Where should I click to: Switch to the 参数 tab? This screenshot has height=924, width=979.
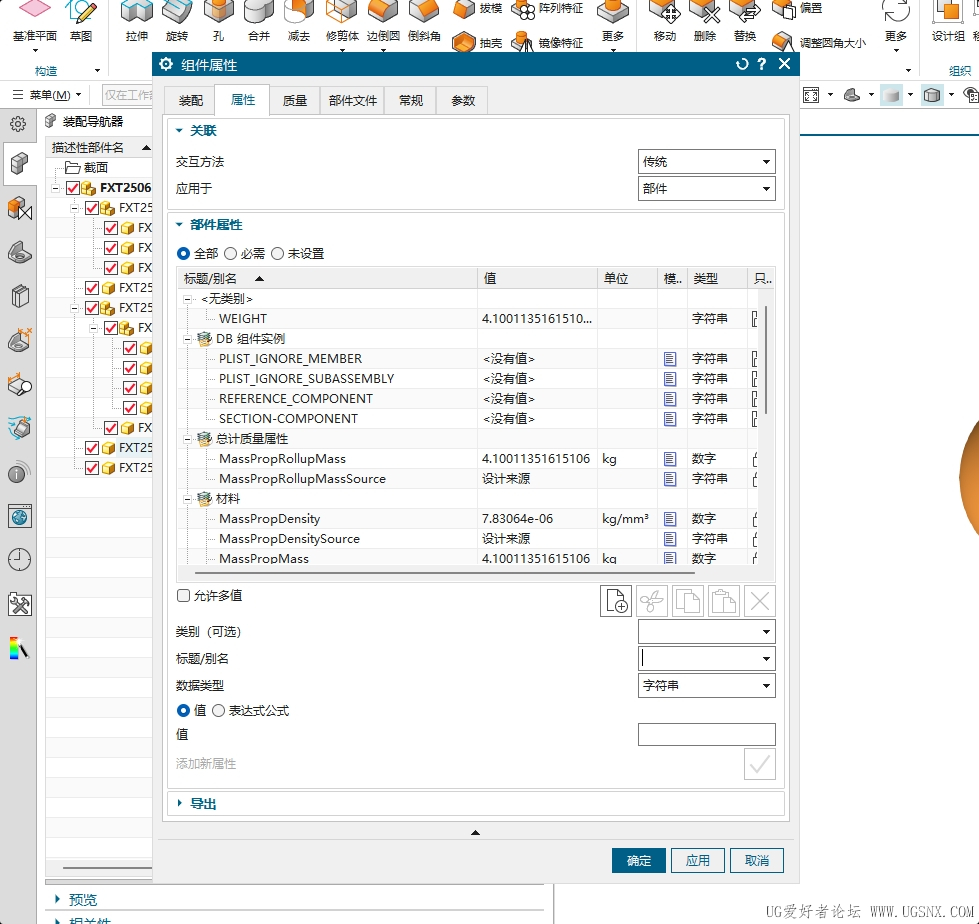point(463,101)
